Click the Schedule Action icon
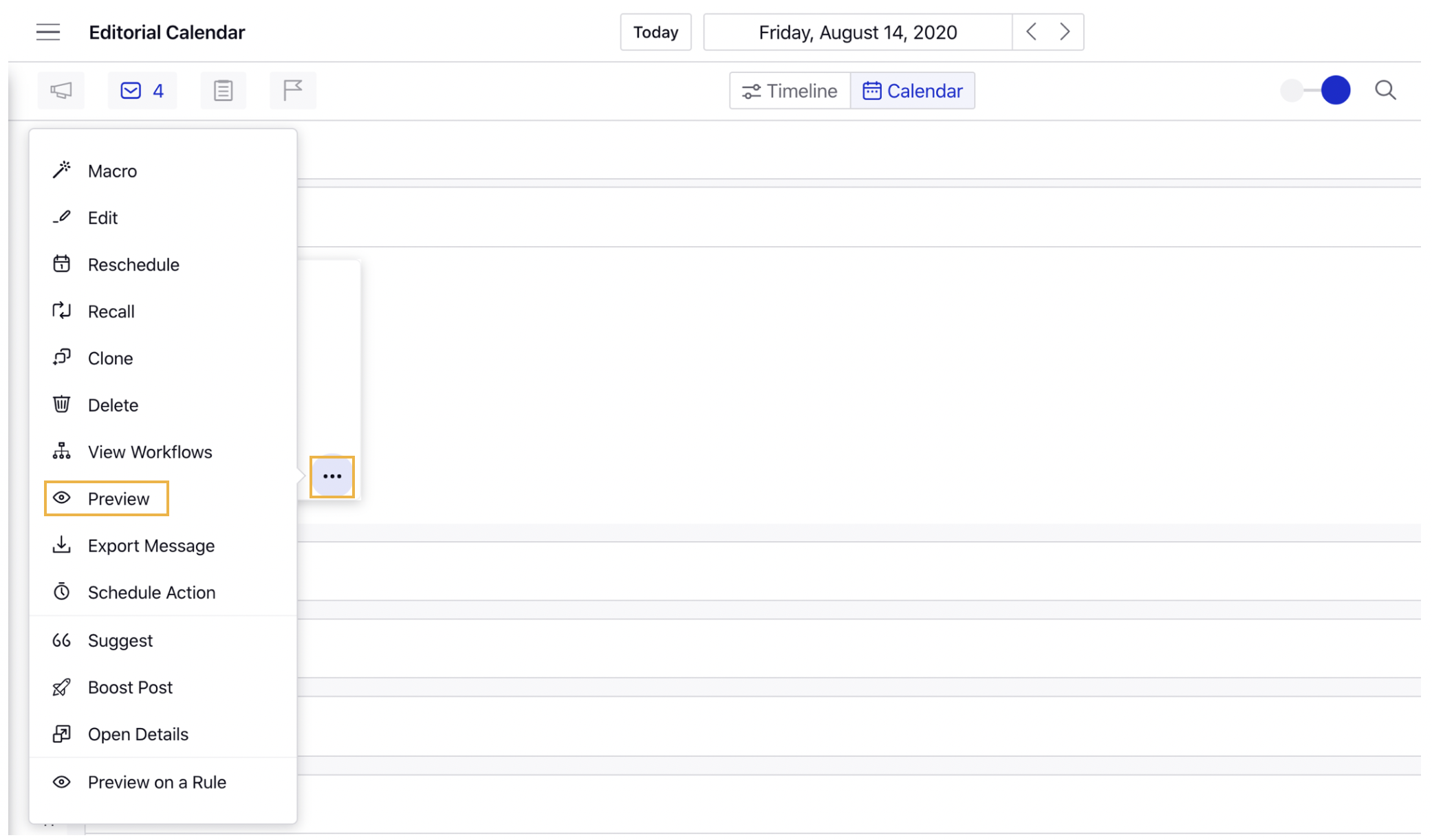 [x=62, y=592]
